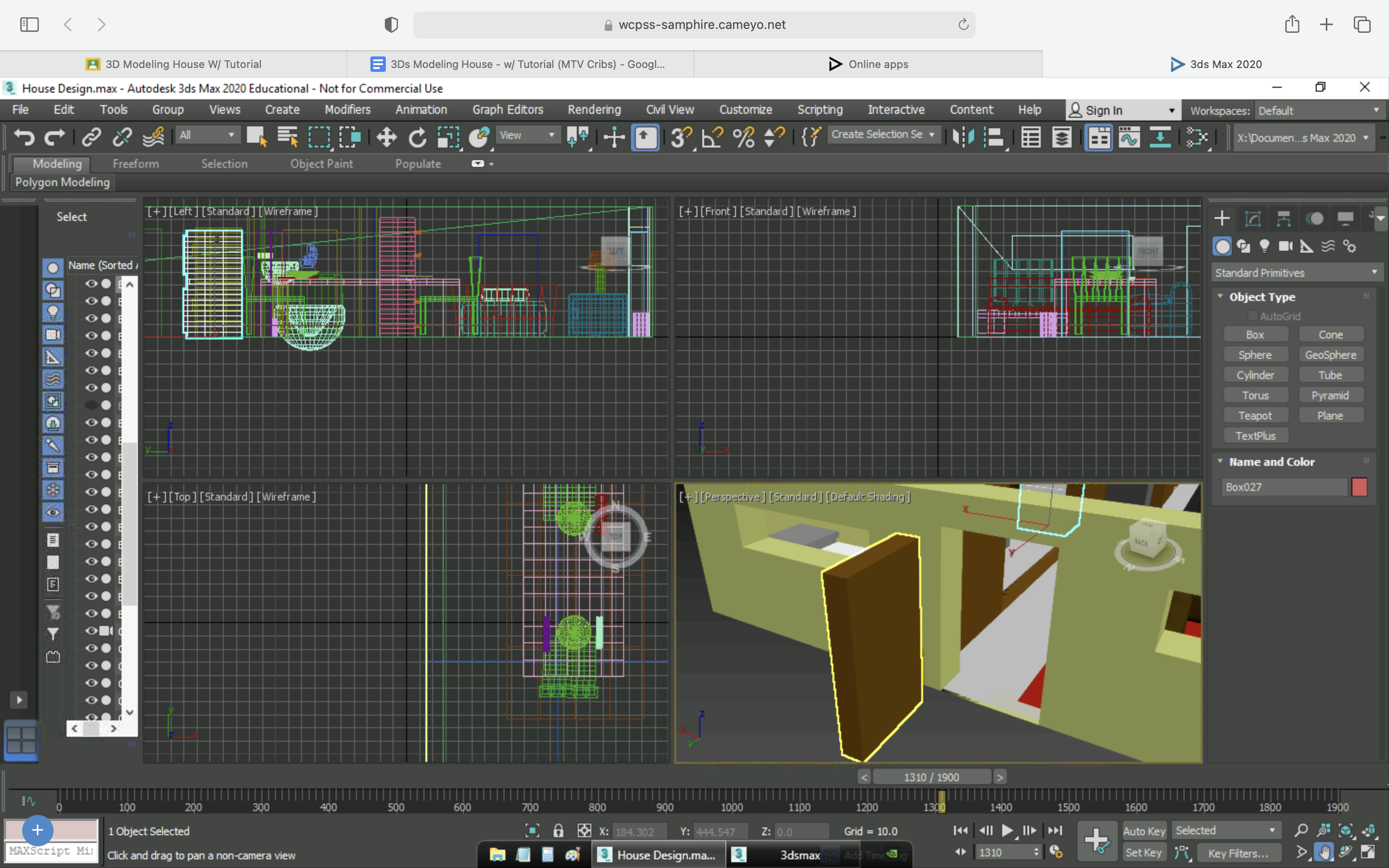Screen dimensions: 1389x868
Task: Select the Select and Rotate tool
Action: click(417, 137)
